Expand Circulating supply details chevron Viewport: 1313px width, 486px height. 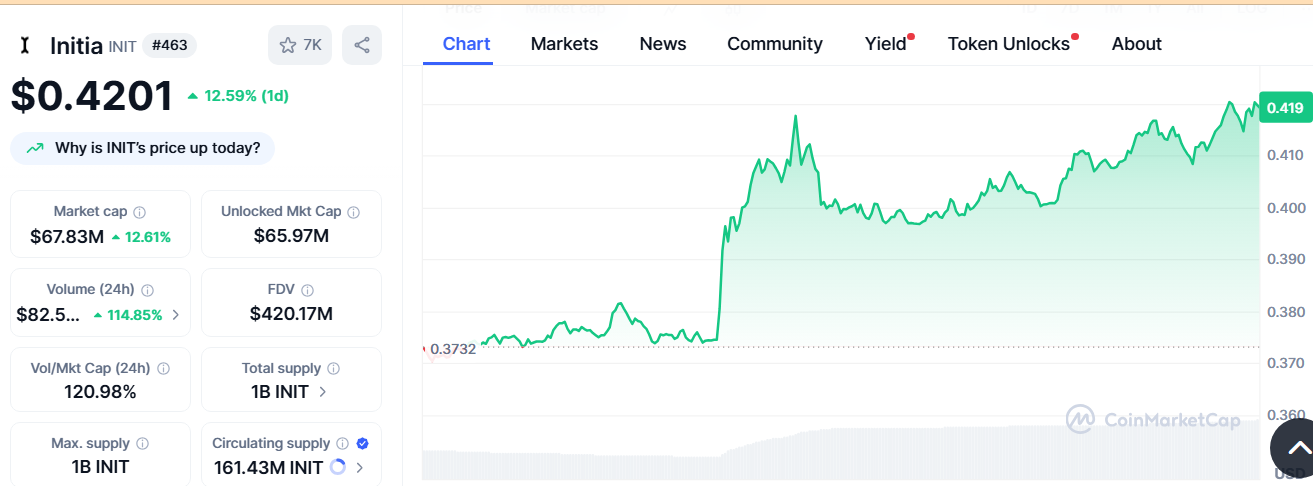coord(359,467)
